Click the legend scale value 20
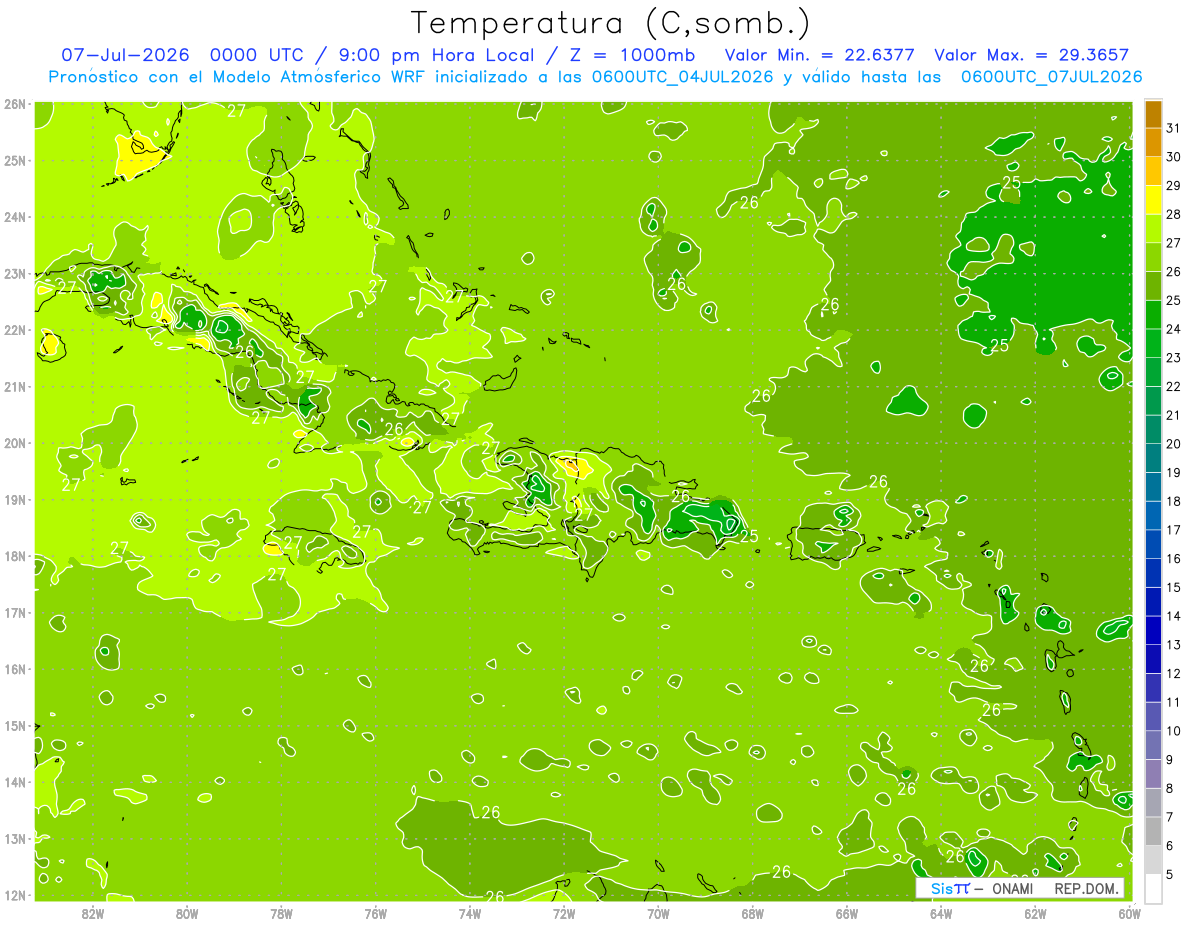Screen dimensions: 1200x927 [x=1174, y=444]
